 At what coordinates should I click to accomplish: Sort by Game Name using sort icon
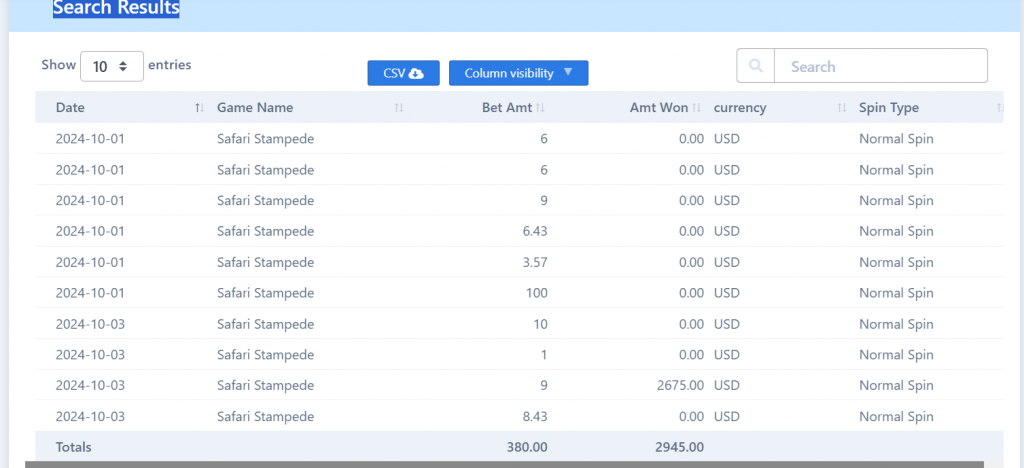[399, 108]
